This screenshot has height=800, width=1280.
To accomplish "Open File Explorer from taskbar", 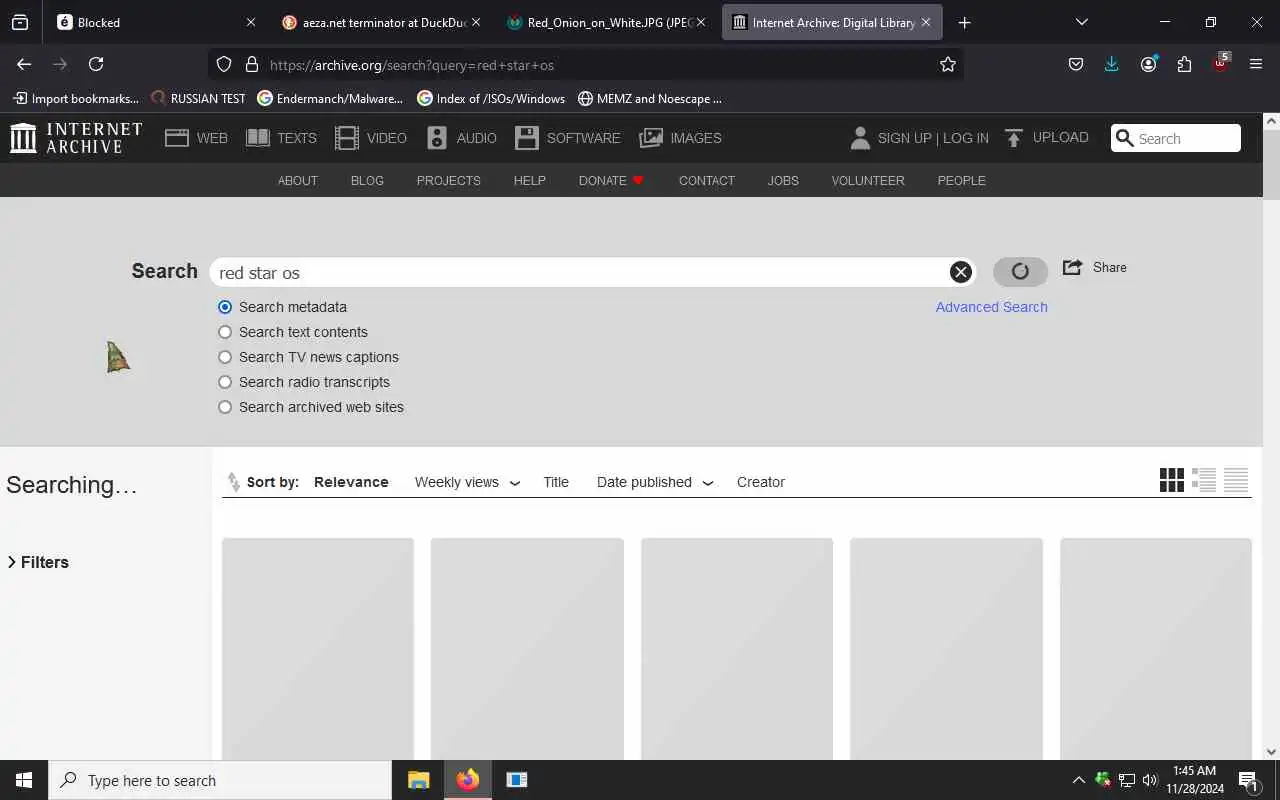I will point(418,780).
